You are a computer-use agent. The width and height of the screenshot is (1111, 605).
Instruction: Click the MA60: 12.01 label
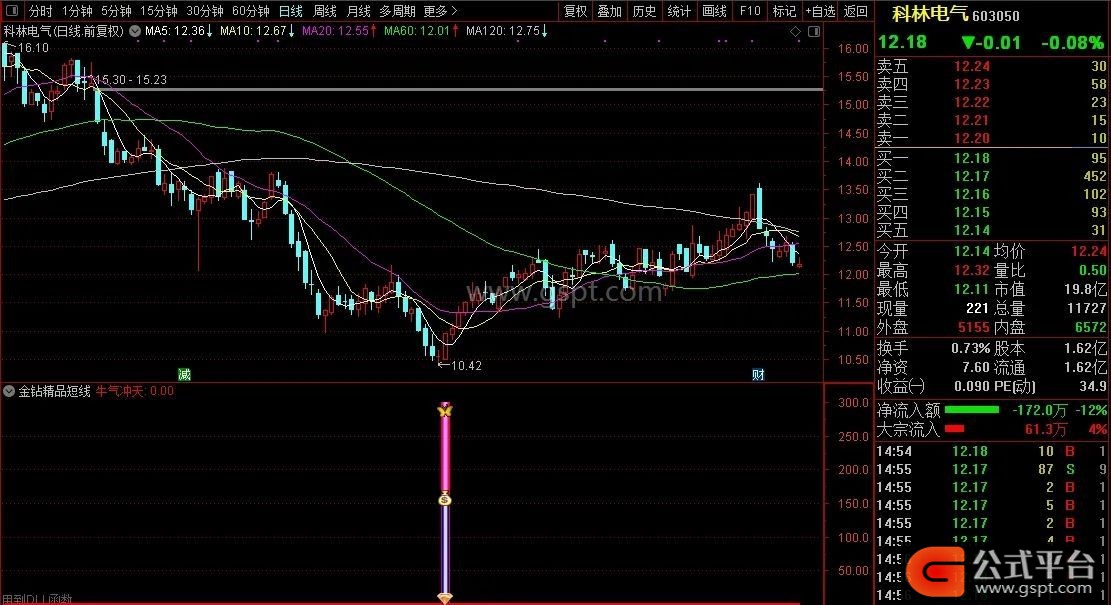[422, 31]
